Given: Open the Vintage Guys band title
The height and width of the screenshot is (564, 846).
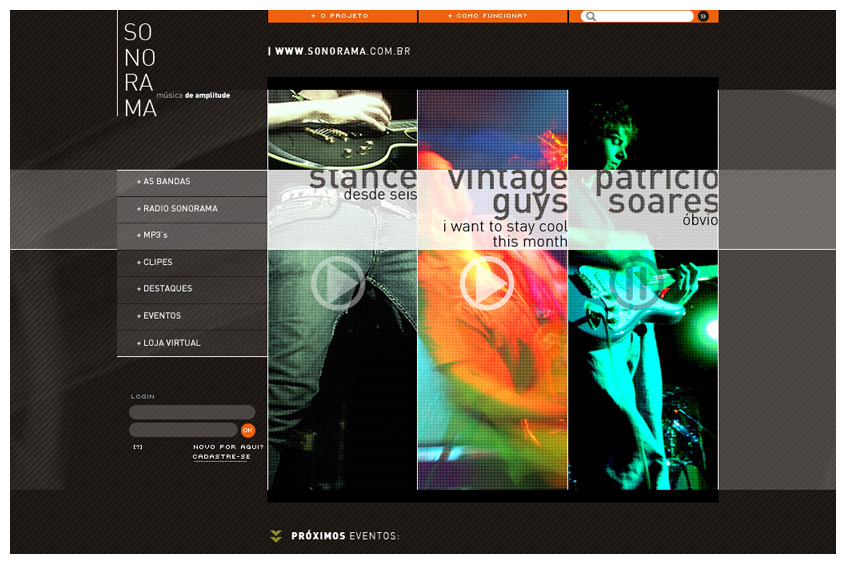Looking at the screenshot, I should click(508, 192).
